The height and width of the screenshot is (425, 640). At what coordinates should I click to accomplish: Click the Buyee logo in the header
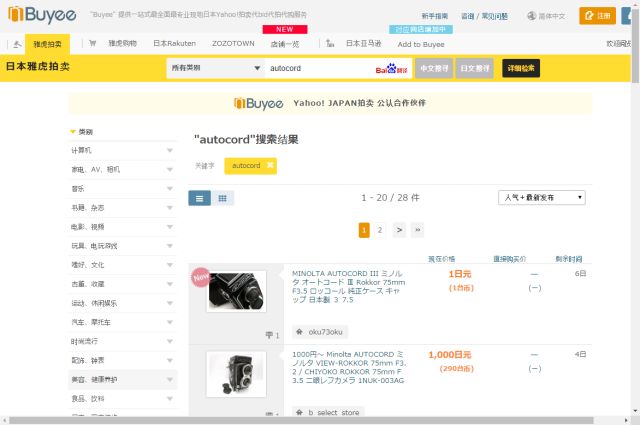[38, 16]
